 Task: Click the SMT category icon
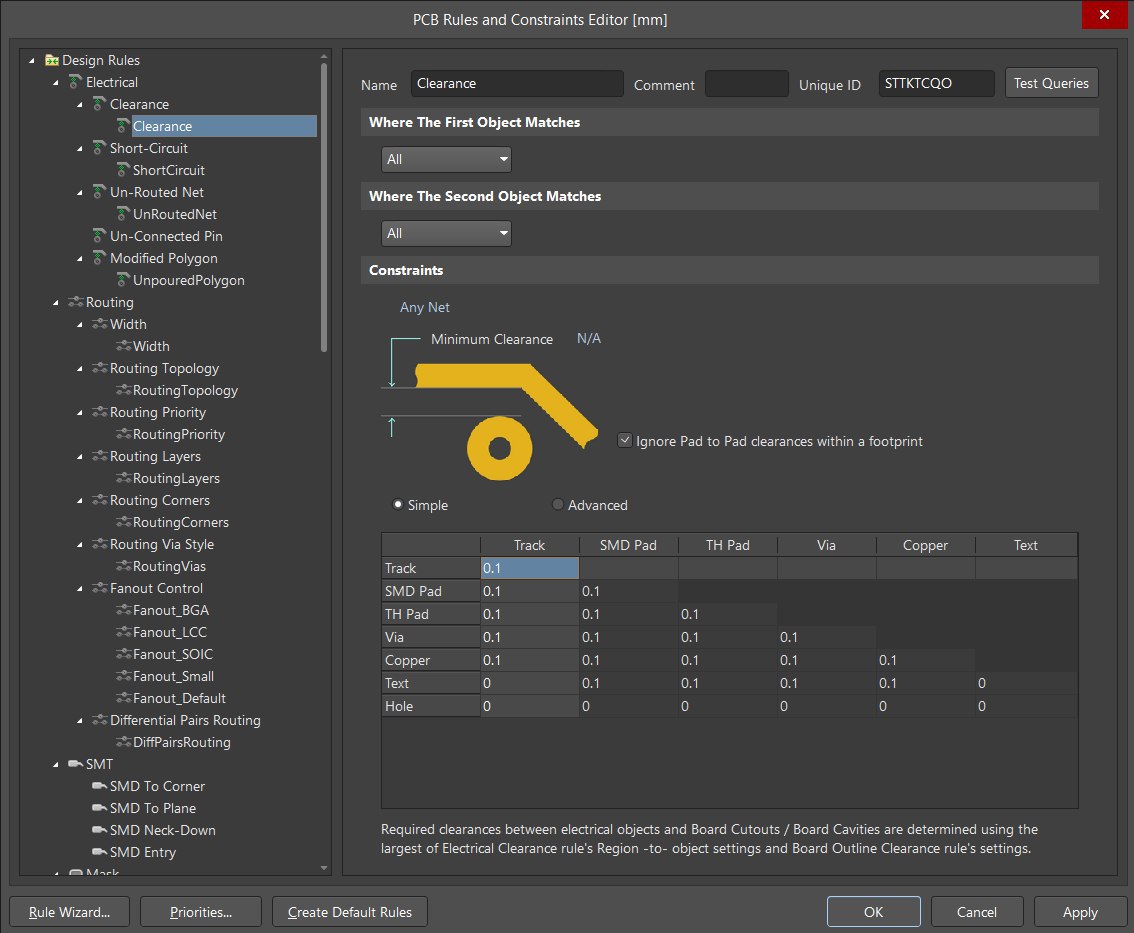click(75, 764)
